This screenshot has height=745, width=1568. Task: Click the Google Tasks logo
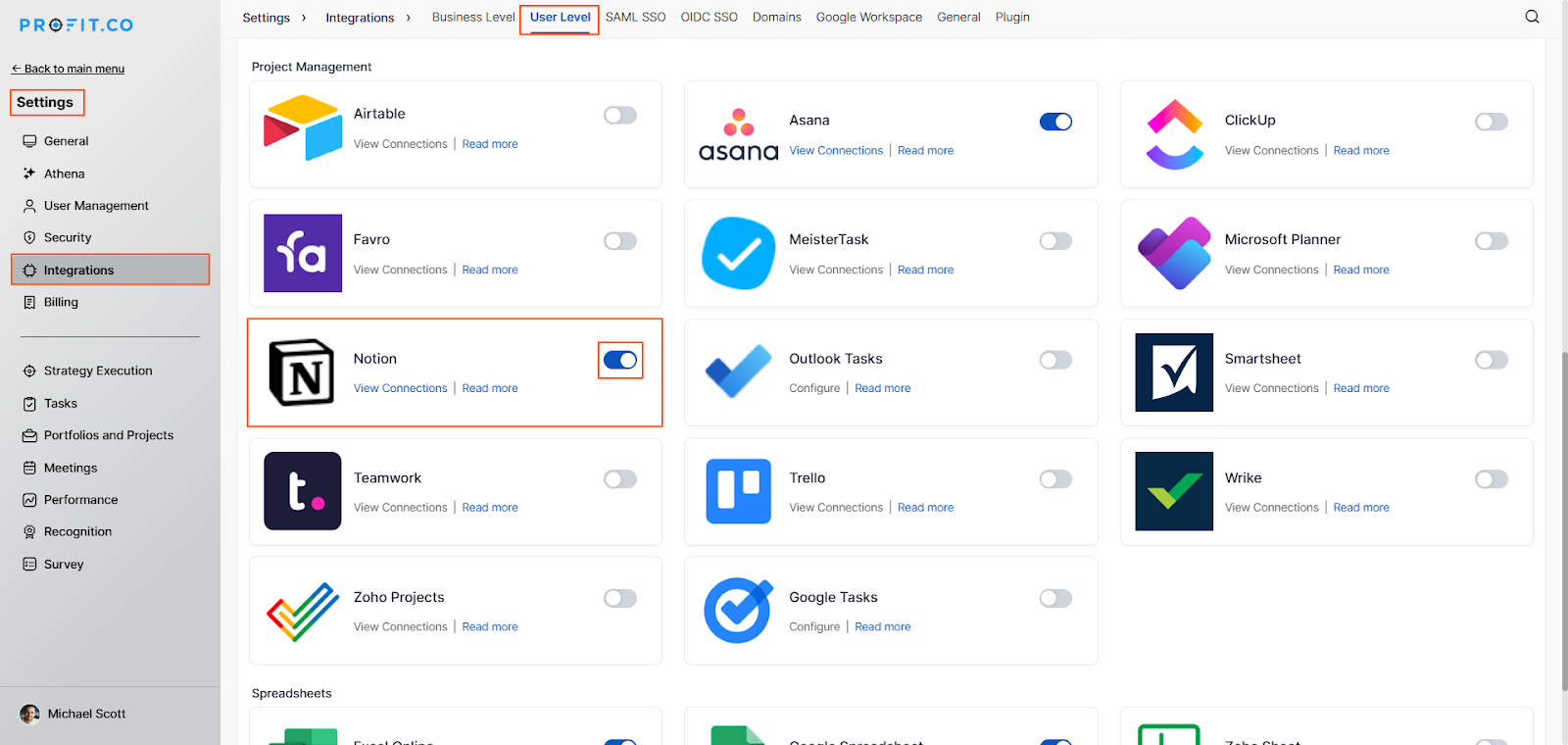pos(739,611)
